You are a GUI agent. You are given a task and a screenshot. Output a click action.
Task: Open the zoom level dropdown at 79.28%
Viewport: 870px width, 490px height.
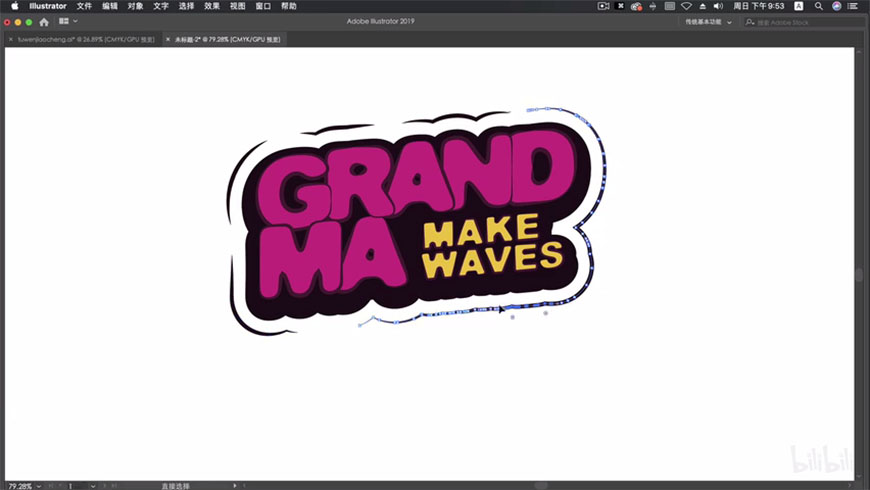pos(40,485)
